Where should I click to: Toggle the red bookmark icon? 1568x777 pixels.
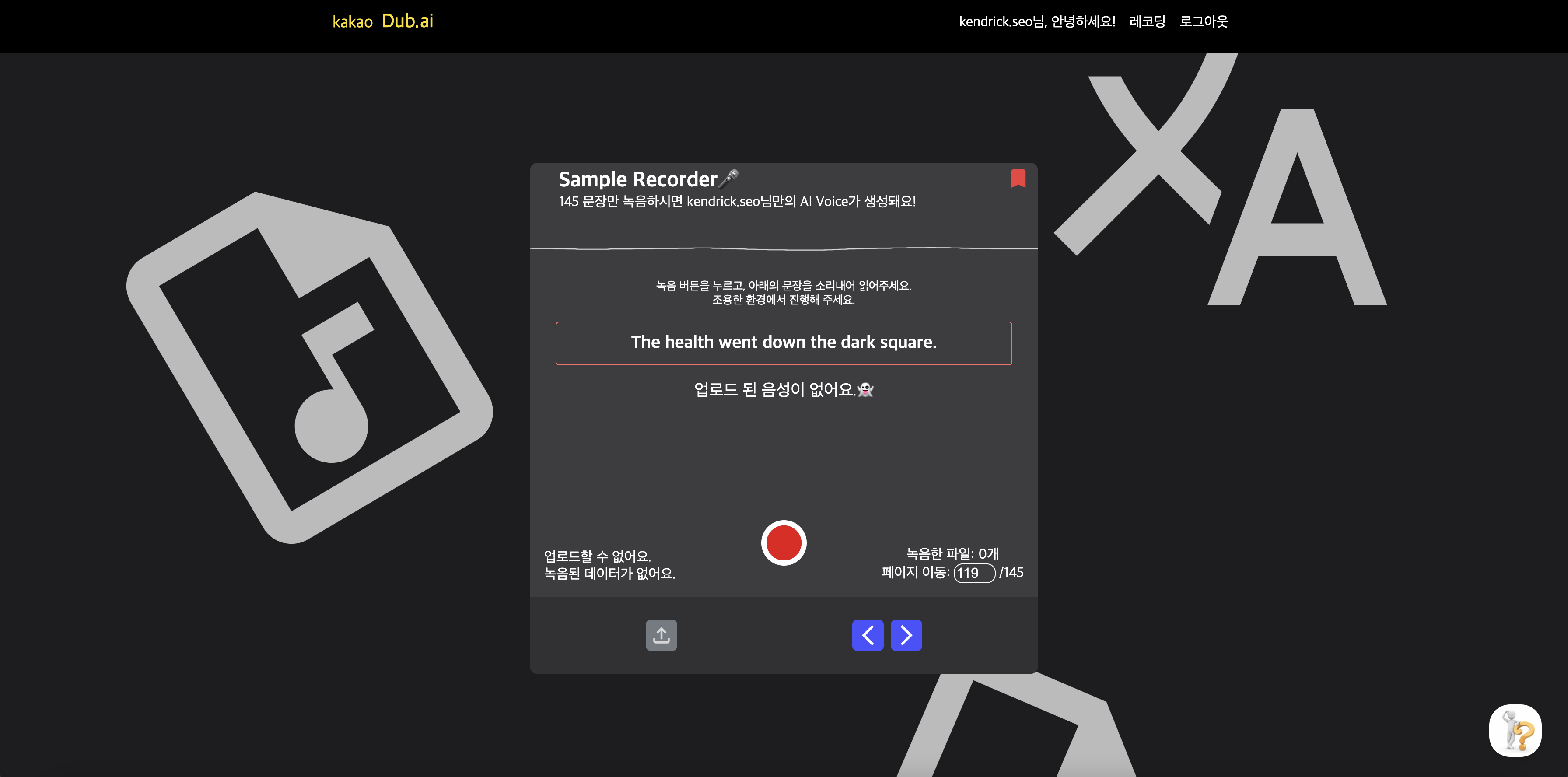[x=1018, y=178]
